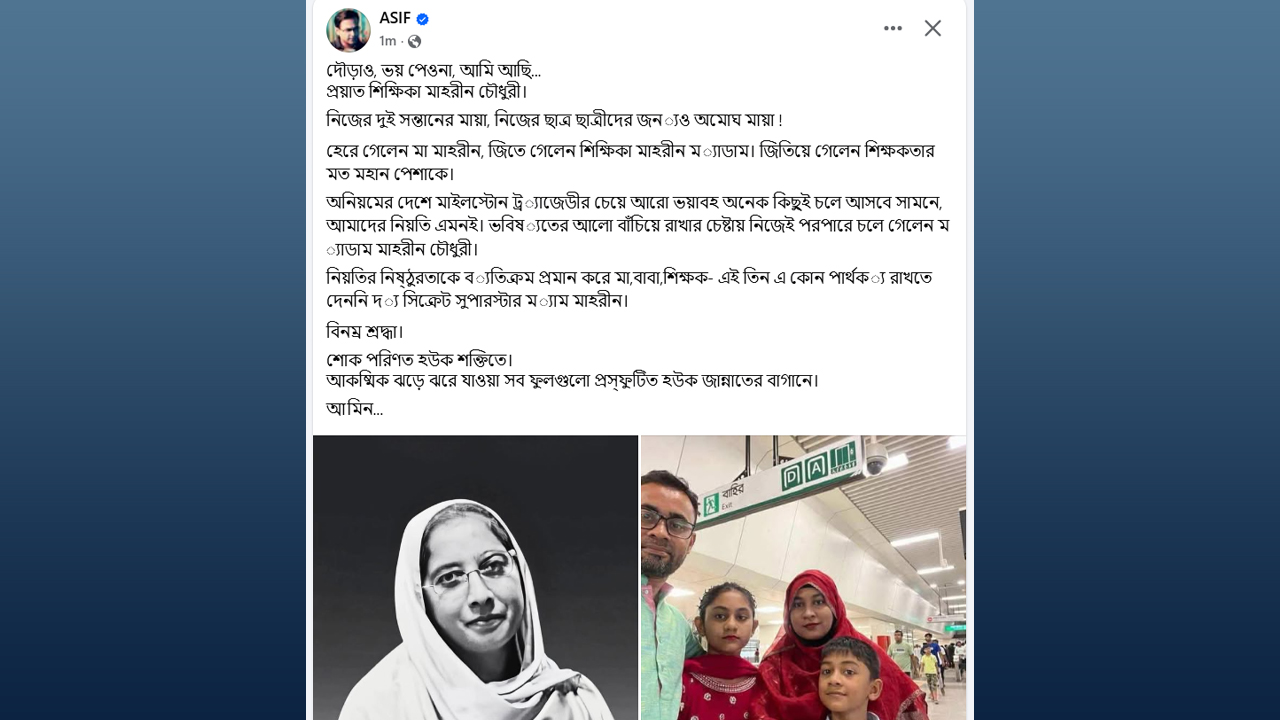The image size is (1280, 720).
Task: Dismiss the post with the X icon
Action: (933, 28)
